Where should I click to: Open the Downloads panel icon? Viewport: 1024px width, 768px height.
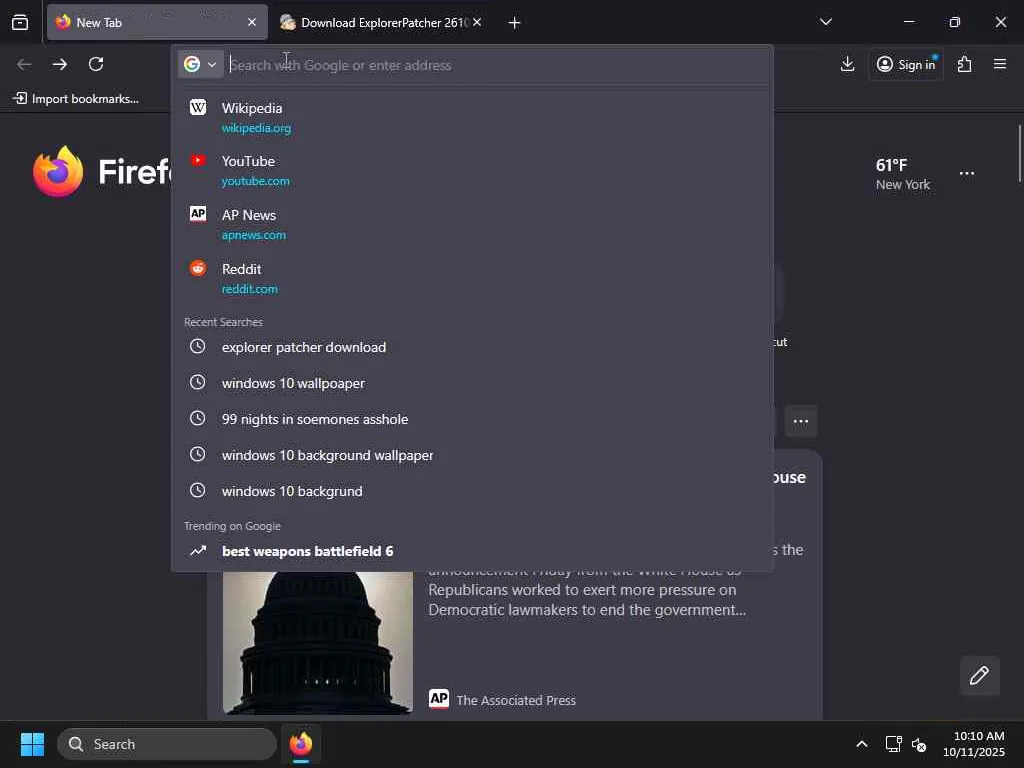(x=847, y=64)
